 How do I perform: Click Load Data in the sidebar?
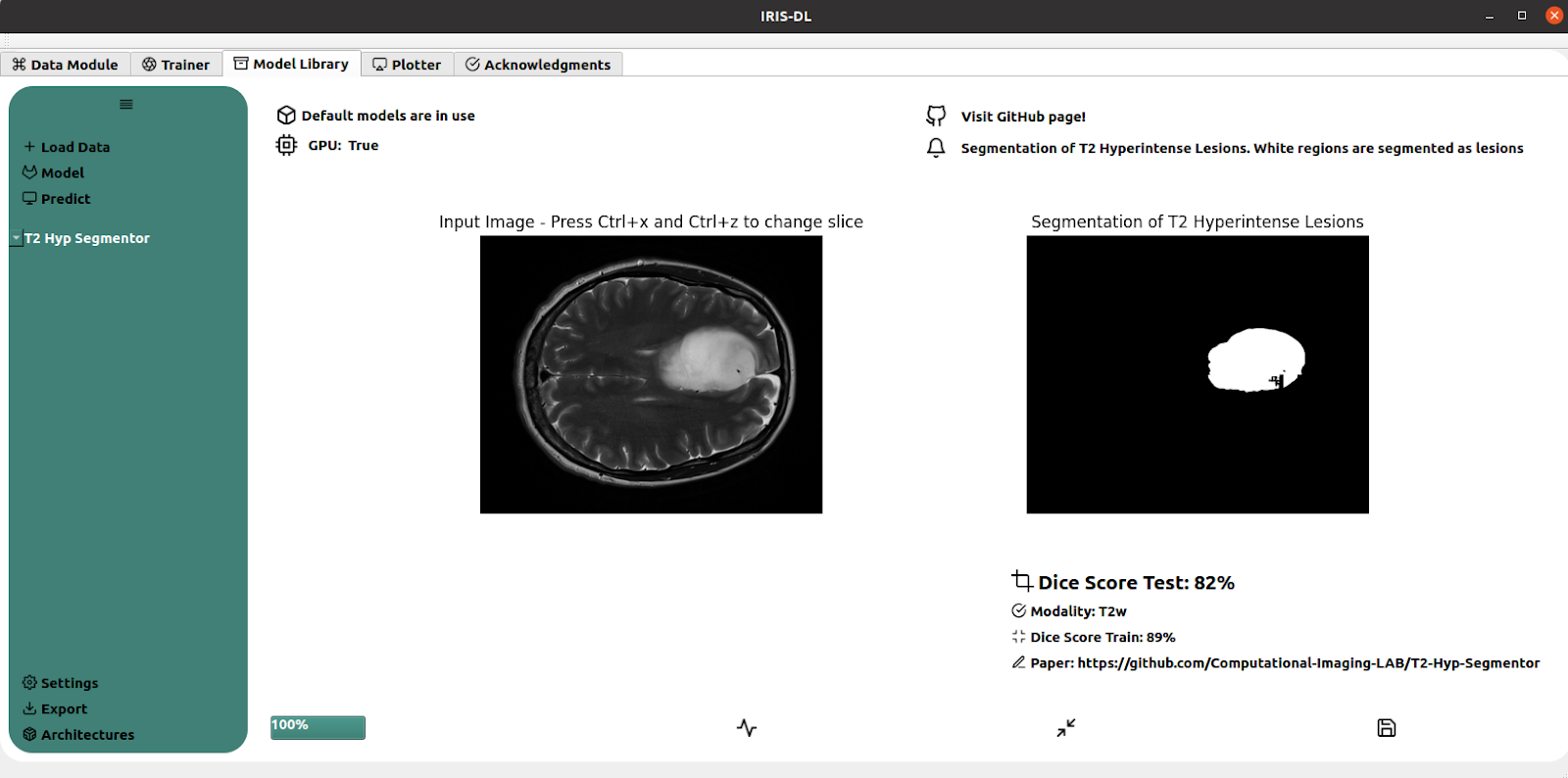[x=67, y=147]
